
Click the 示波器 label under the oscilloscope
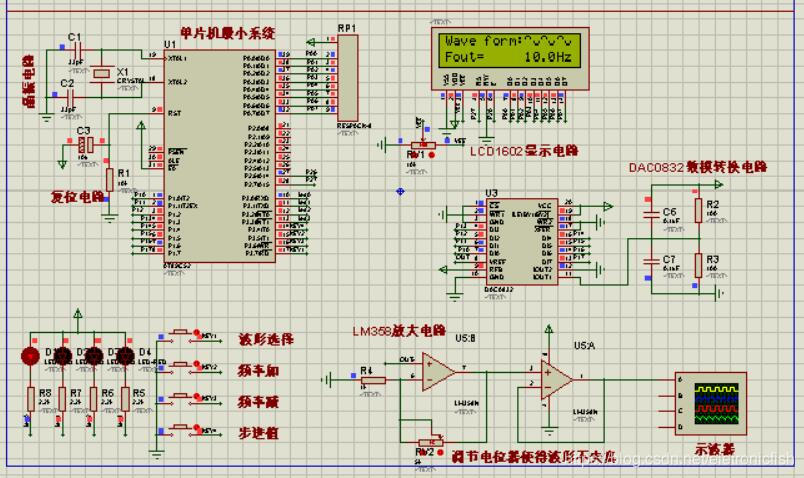point(715,450)
